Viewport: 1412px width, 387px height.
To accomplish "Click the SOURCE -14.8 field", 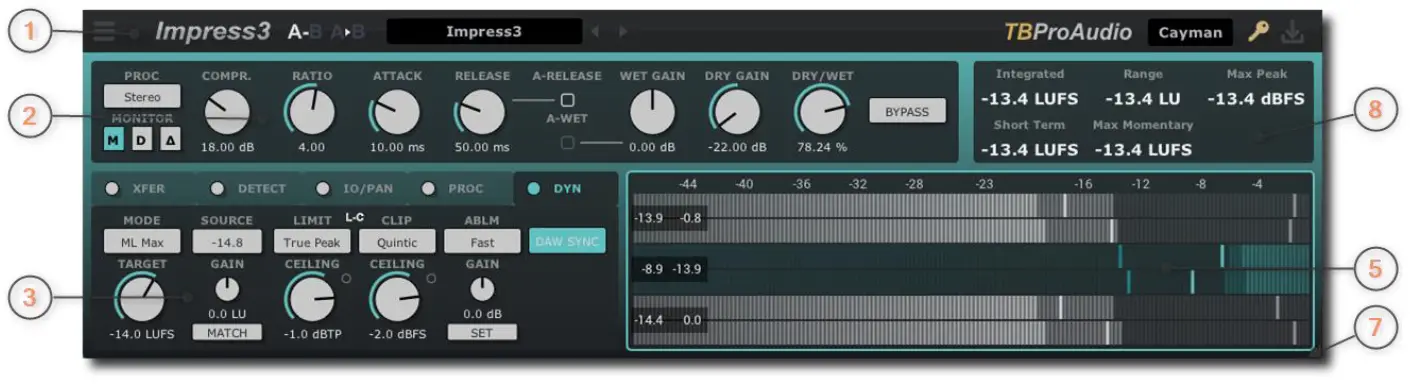I will coord(227,241).
